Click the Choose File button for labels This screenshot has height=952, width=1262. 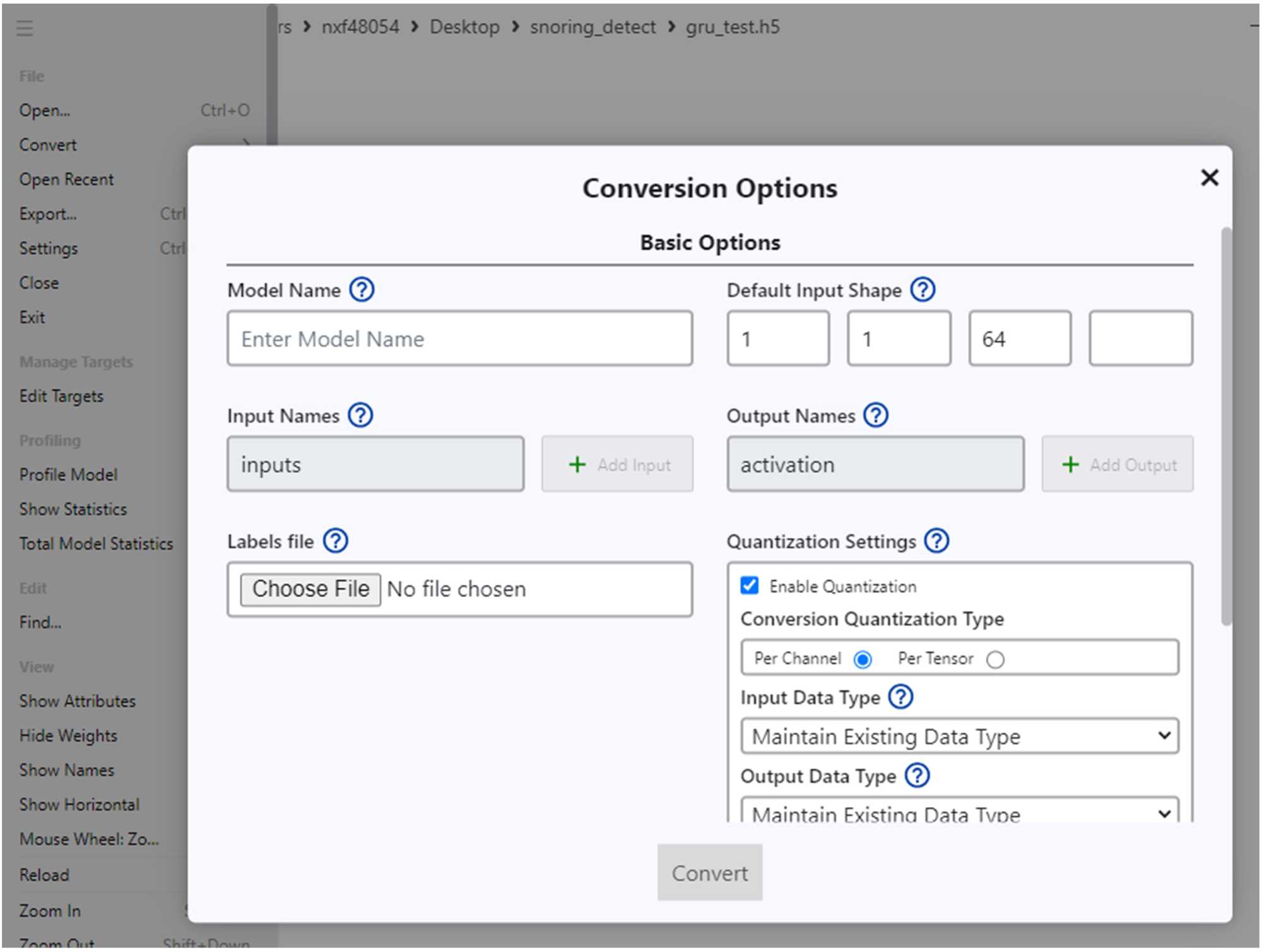click(x=310, y=589)
